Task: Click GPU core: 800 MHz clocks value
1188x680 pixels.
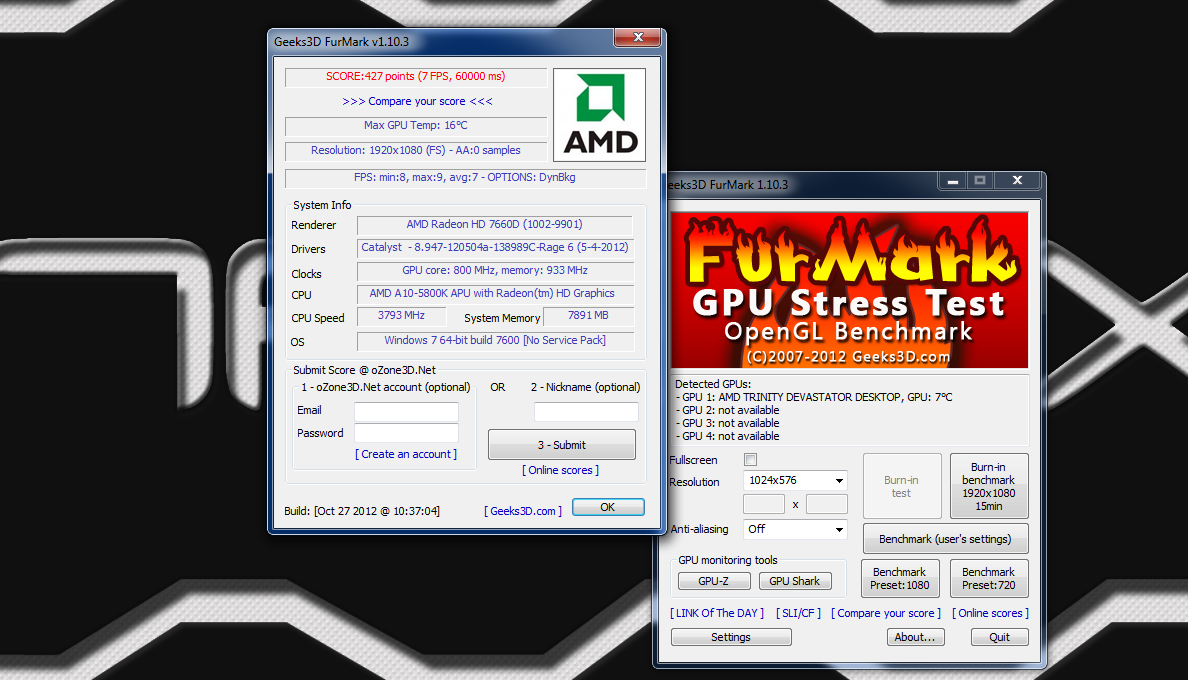Action: tap(495, 270)
